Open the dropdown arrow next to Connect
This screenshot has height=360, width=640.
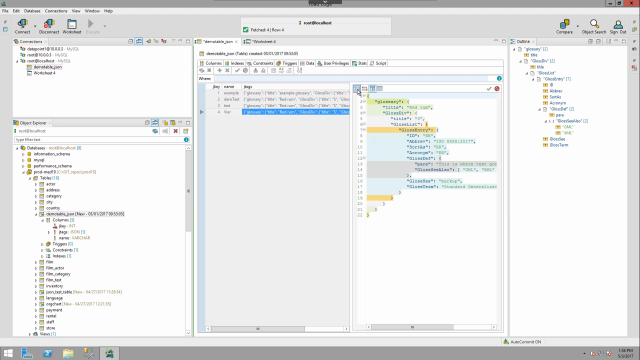click(35, 26)
